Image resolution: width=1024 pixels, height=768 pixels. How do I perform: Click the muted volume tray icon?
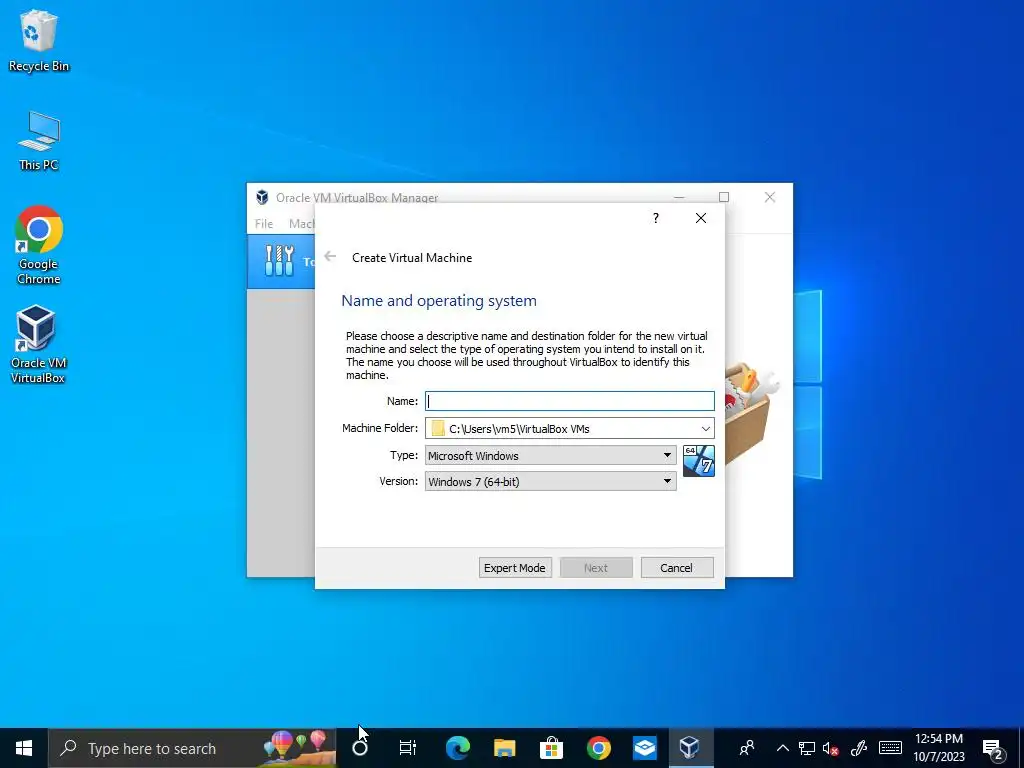pyautogui.click(x=831, y=748)
